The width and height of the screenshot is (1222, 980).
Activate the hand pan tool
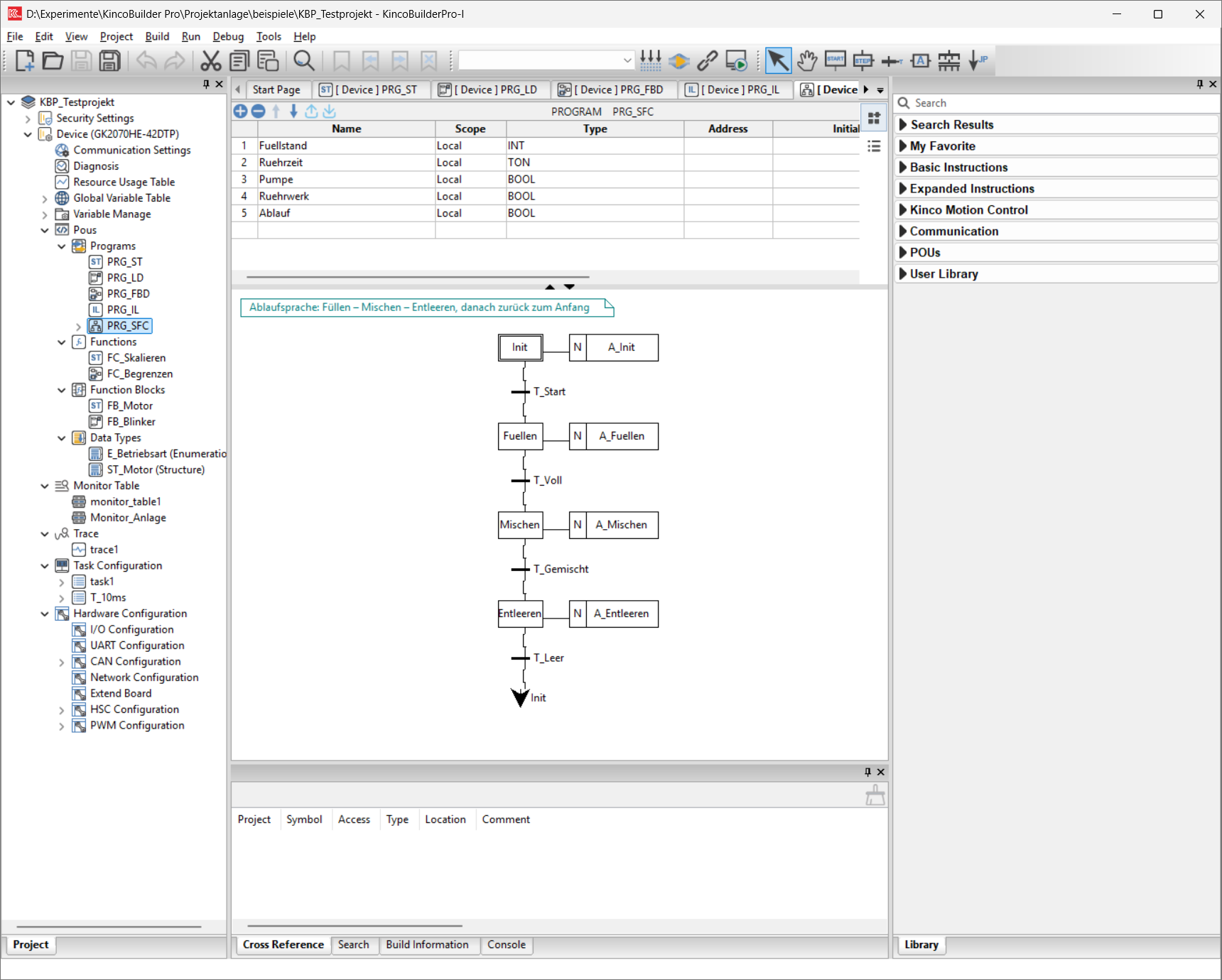(806, 61)
